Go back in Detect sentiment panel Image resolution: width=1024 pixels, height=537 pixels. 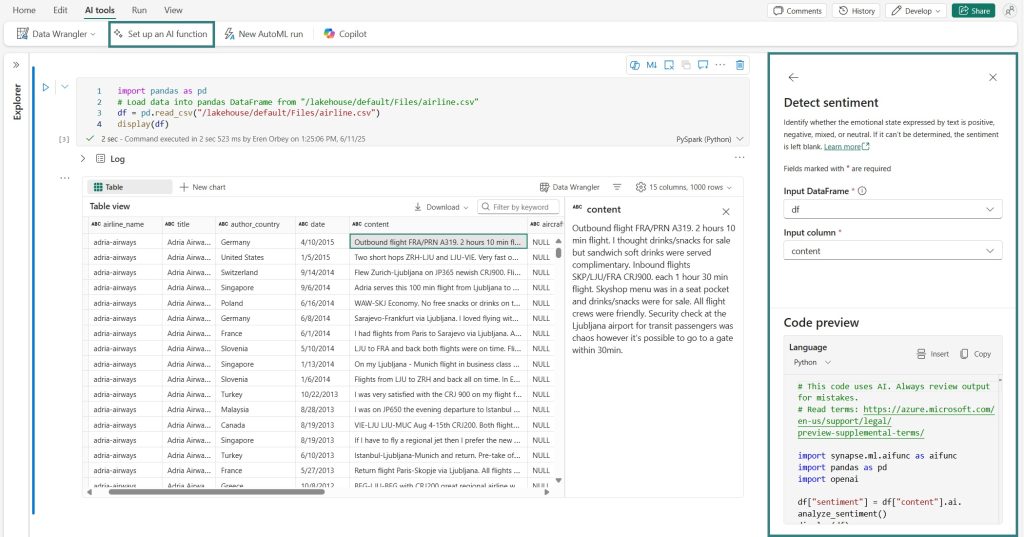tap(793, 77)
